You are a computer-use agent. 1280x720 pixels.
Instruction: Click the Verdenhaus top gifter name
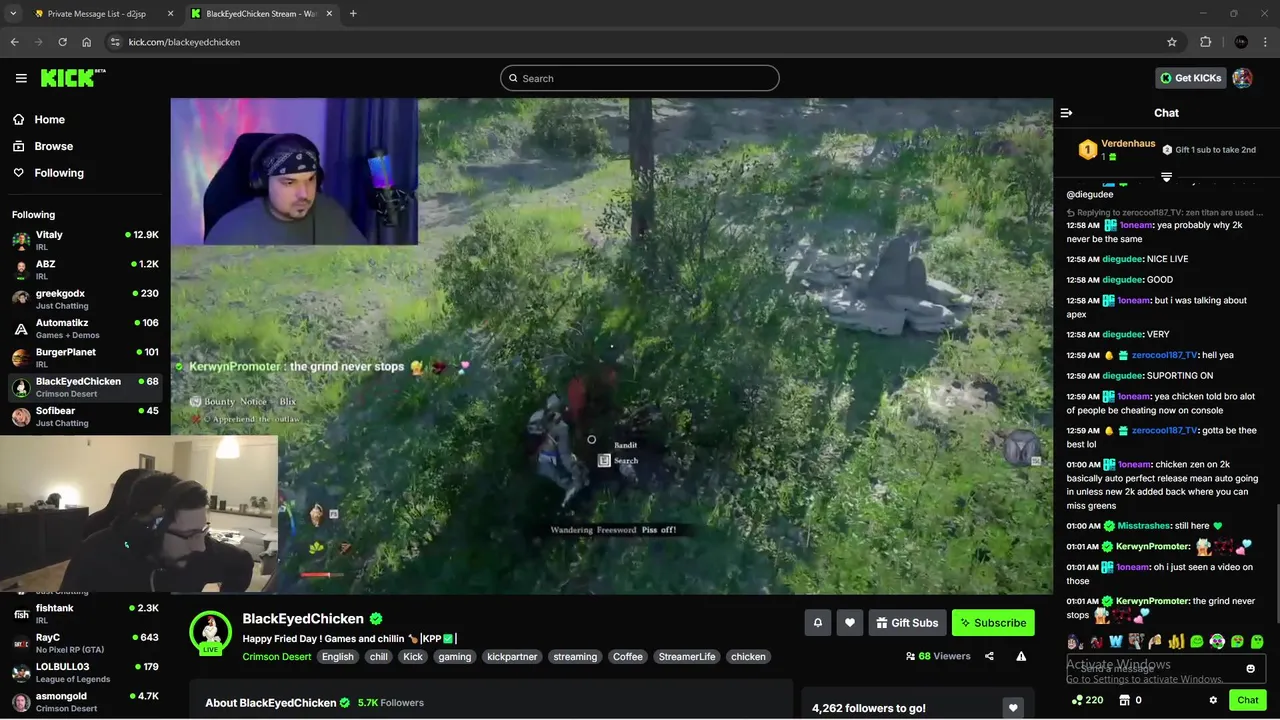click(1128, 144)
